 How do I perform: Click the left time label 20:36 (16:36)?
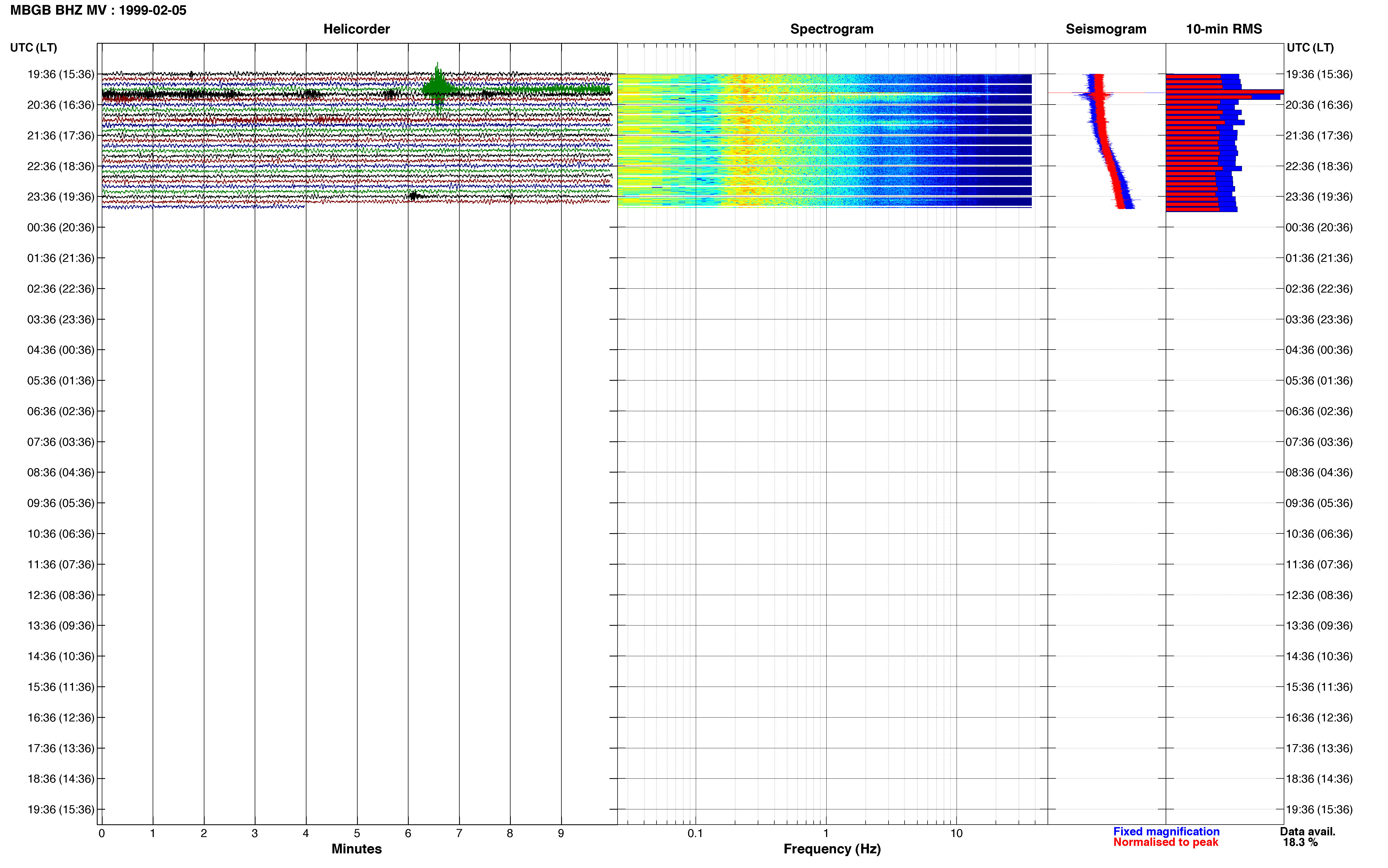pyautogui.click(x=61, y=105)
